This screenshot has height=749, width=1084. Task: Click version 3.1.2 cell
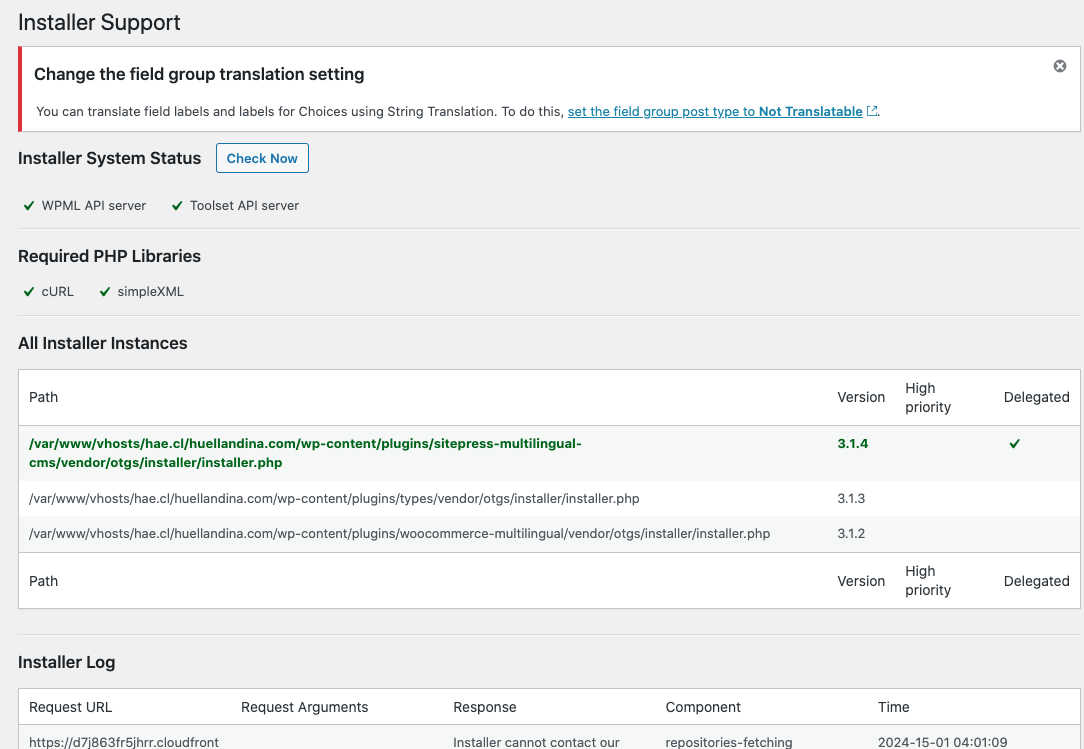pos(851,534)
